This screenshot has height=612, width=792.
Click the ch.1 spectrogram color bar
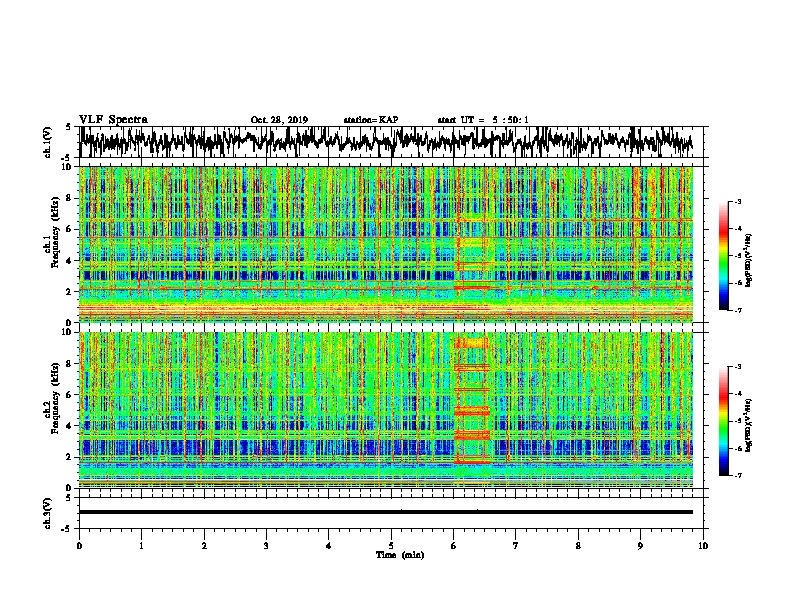[724, 256]
